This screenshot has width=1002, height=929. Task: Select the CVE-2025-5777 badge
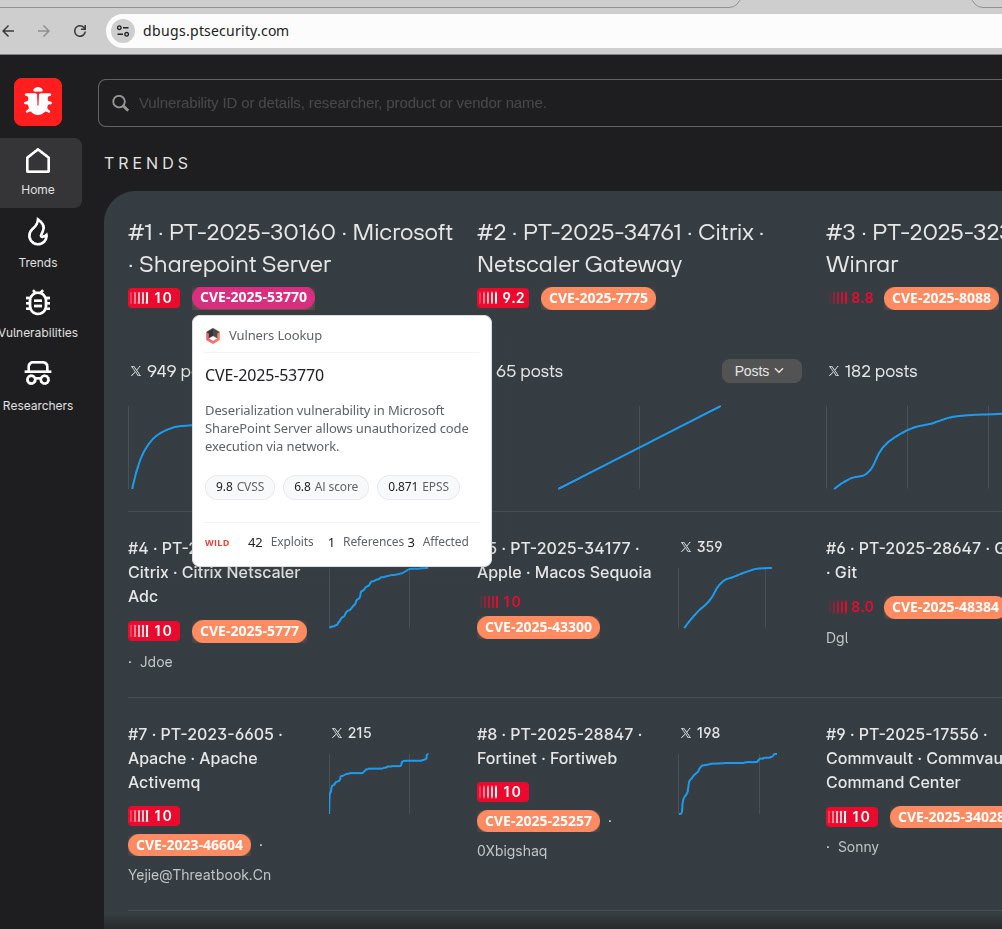tap(249, 631)
